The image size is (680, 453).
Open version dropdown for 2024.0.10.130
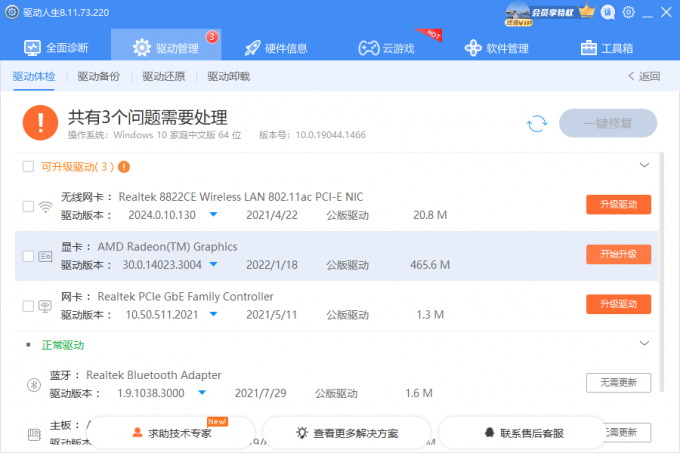click(213, 215)
